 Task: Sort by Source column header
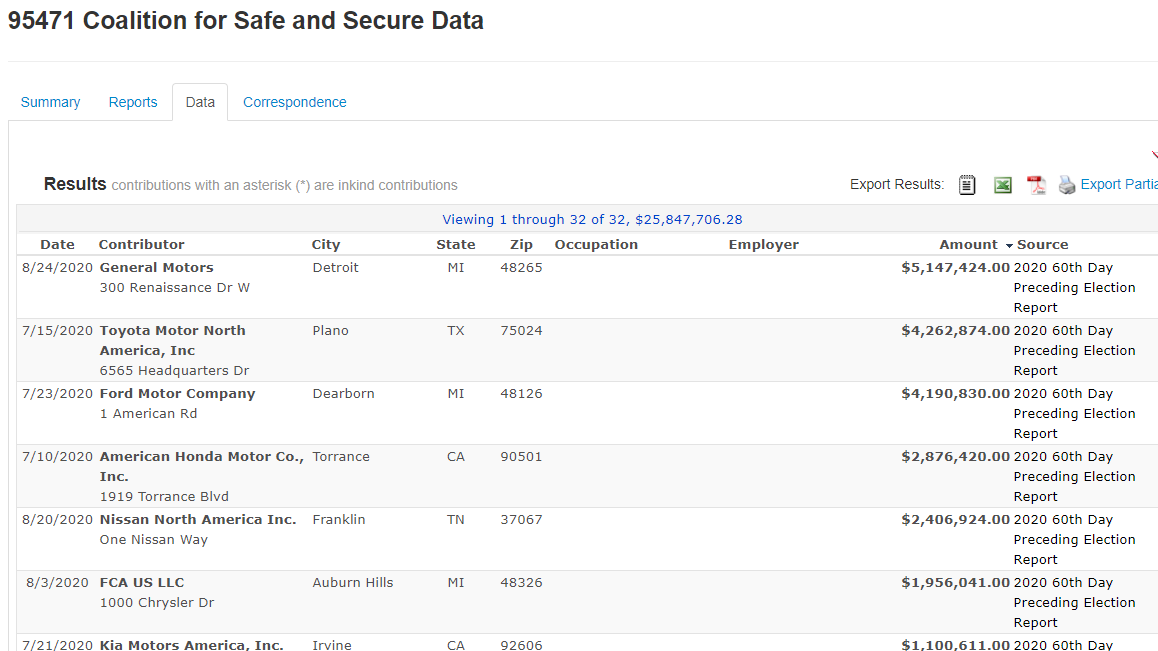point(1043,245)
